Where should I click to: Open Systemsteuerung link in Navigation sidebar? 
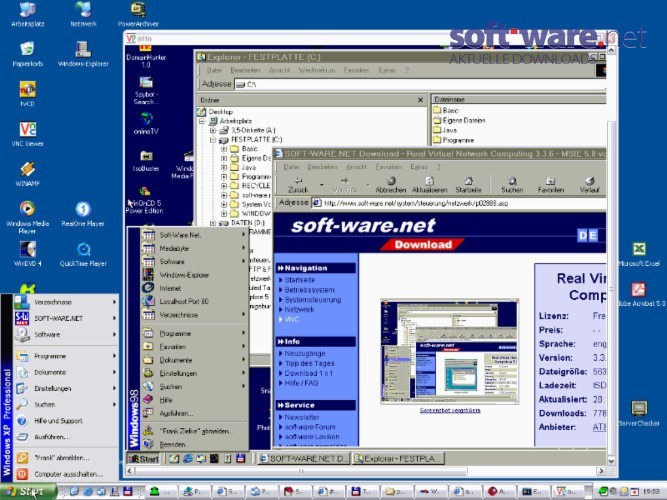tap(313, 300)
